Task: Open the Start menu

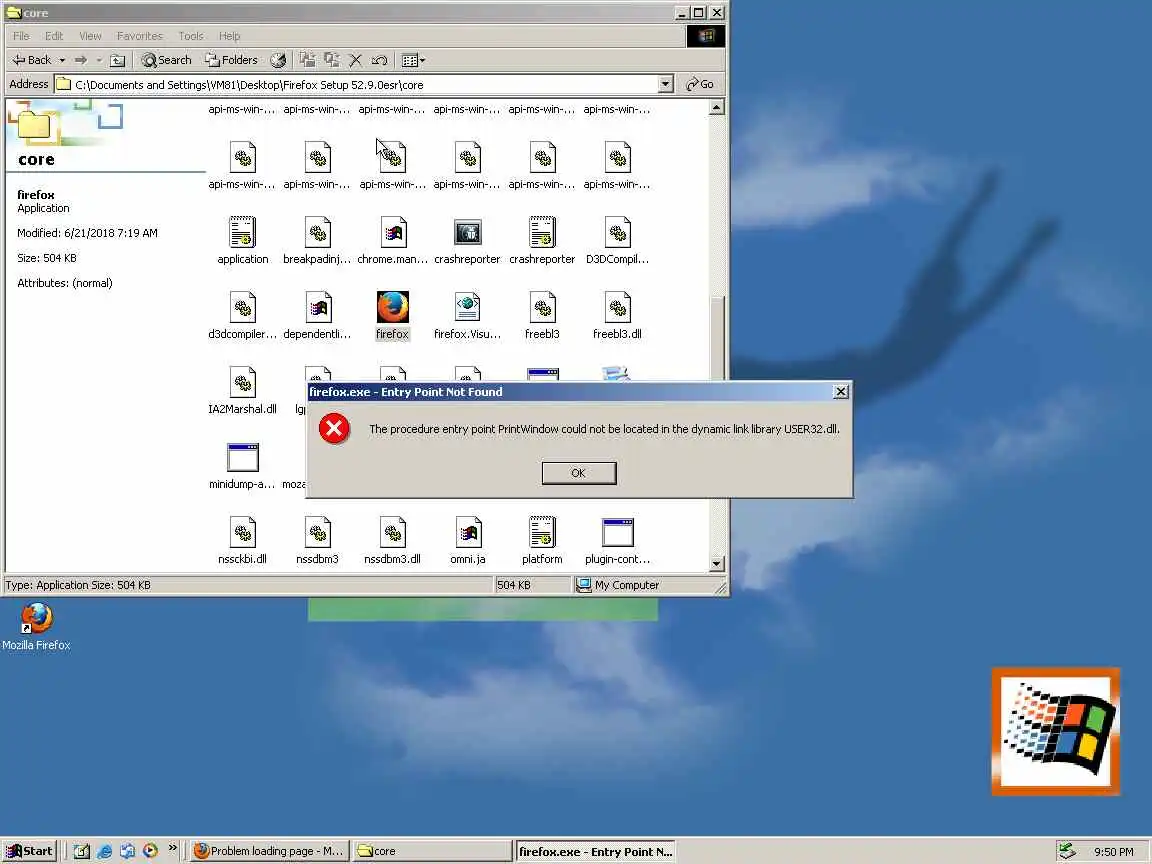Action: pos(29,851)
